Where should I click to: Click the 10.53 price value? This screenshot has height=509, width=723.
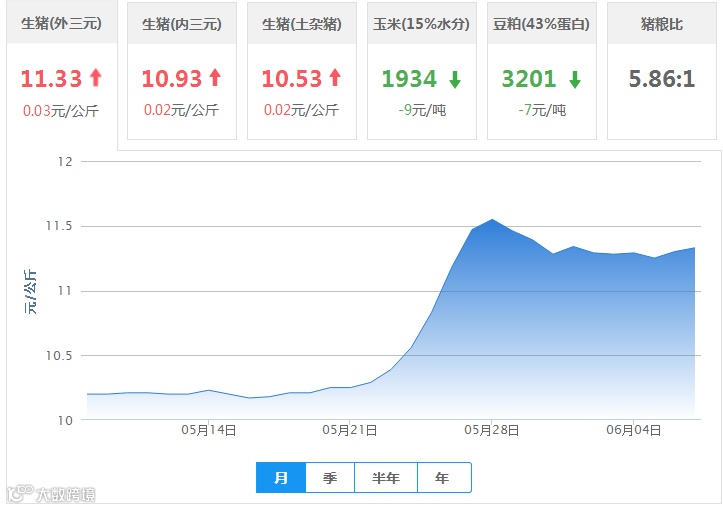(291, 78)
